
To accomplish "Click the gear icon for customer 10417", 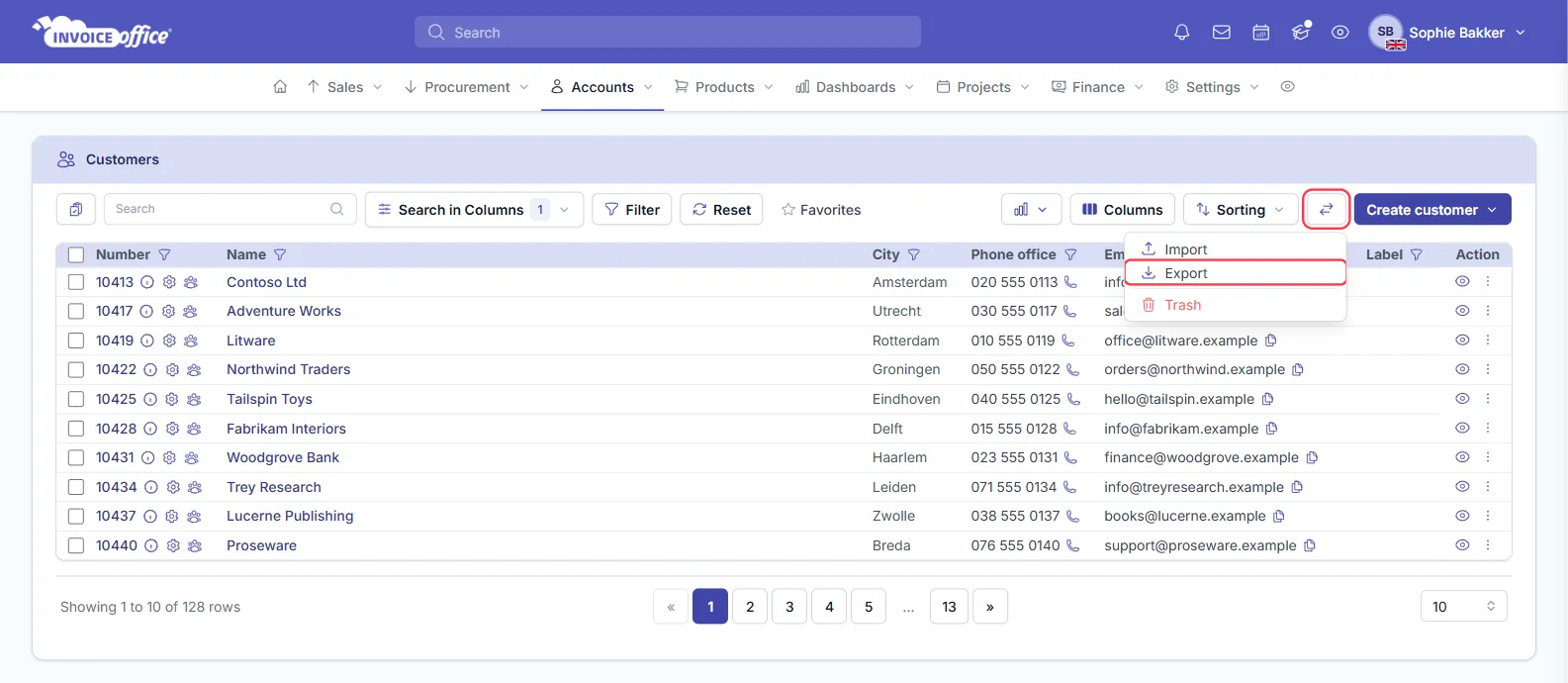I will pyautogui.click(x=168, y=311).
